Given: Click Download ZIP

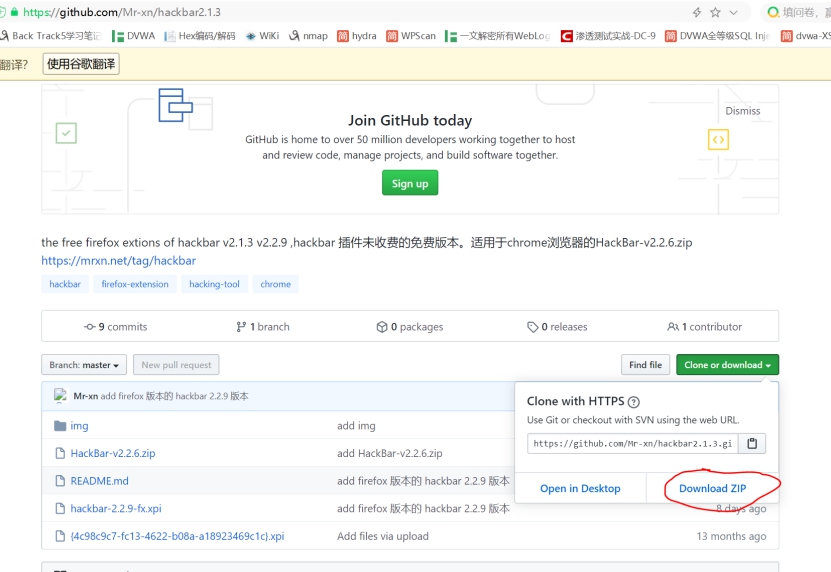Looking at the screenshot, I should tap(712, 488).
